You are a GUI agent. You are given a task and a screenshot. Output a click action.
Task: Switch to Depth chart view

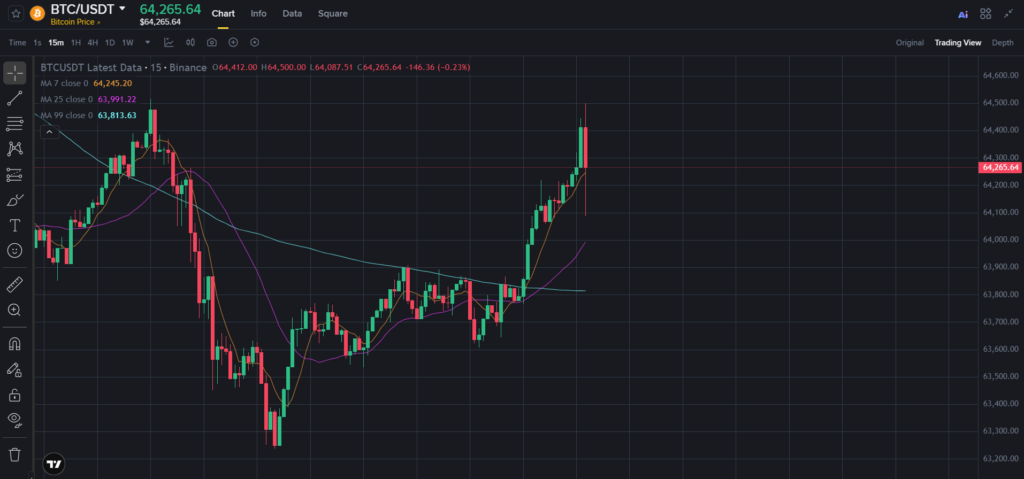pyautogui.click(x=1002, y=42)
